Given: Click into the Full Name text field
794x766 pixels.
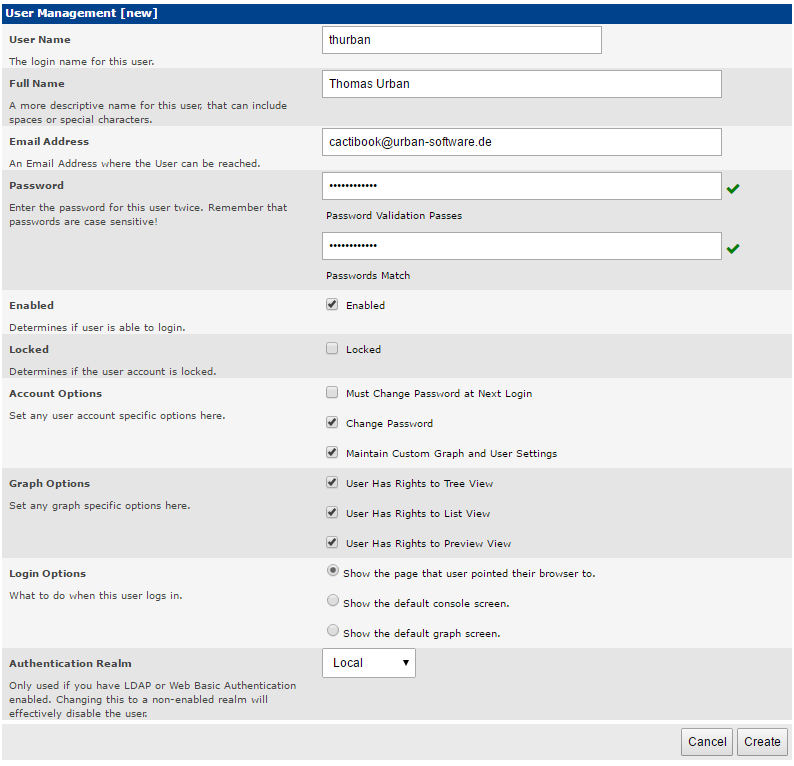Looking at the screenshot, I should pos(522,84).
